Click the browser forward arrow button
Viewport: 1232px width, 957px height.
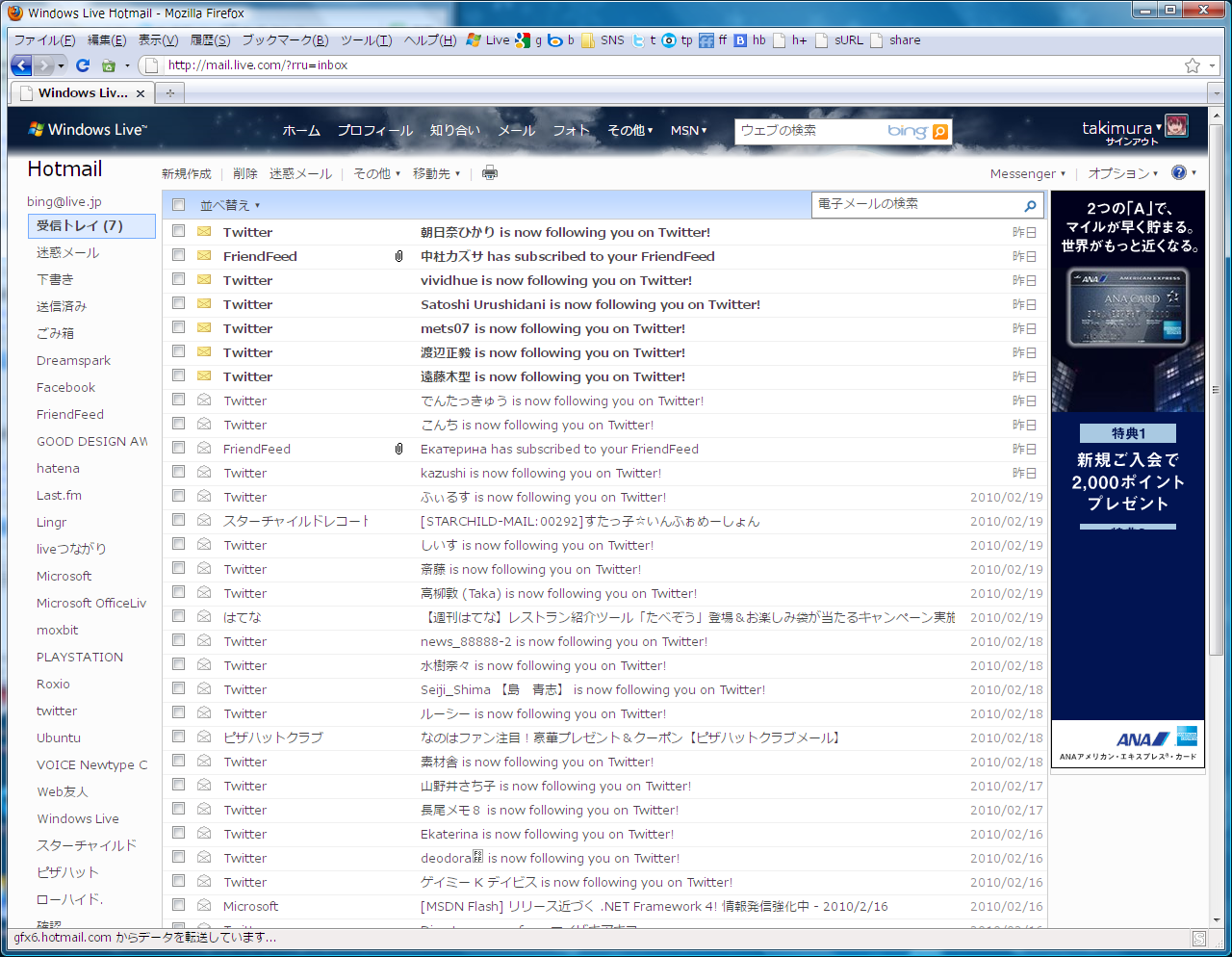(43, 65)
